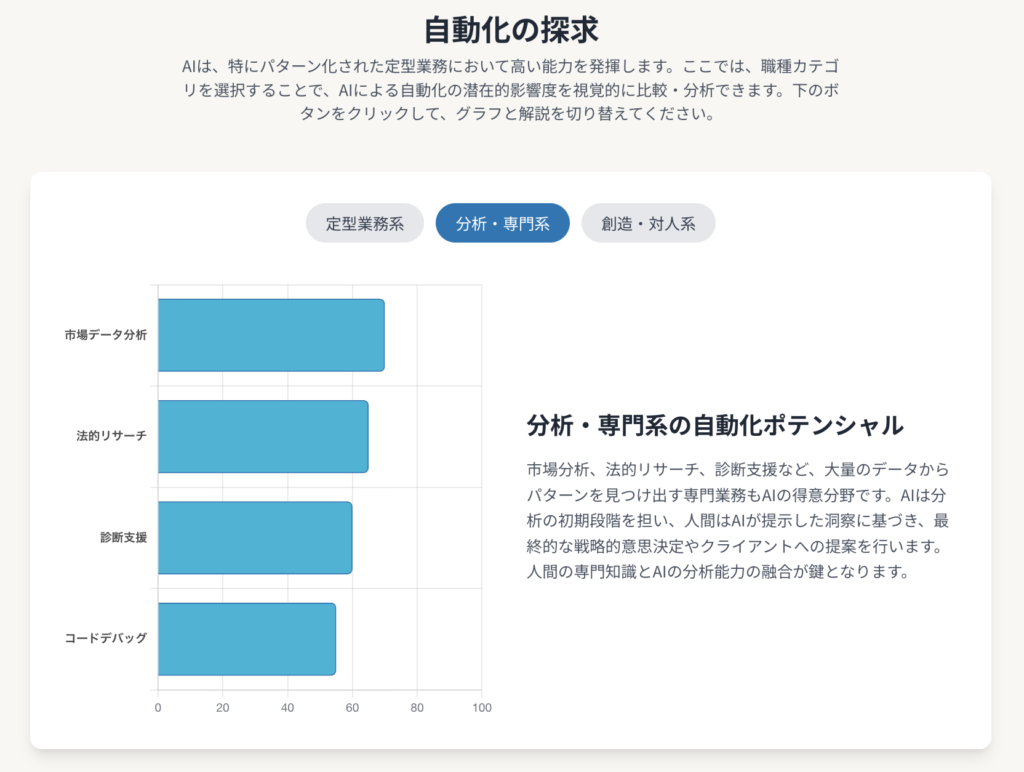The image size is (1024, 772).
Task: Click the description paragraph beside the chart
Action: (737, 520)
